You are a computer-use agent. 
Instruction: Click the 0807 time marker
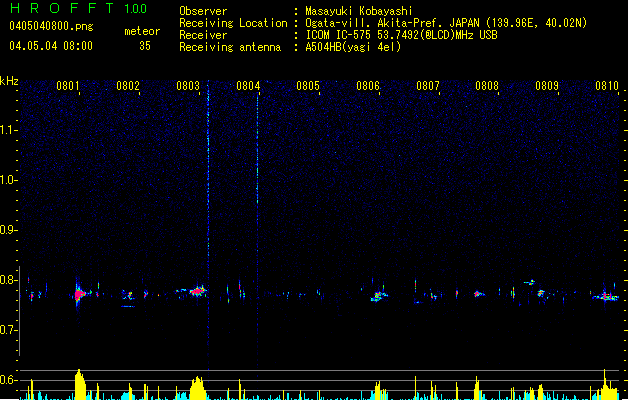(x=428, y=86)
